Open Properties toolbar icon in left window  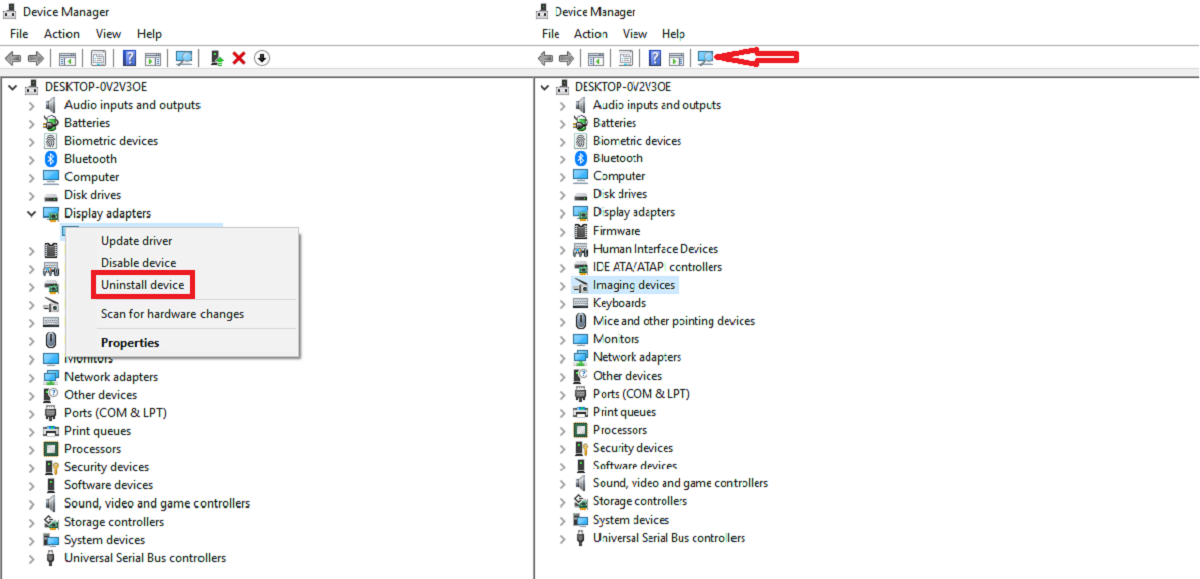click(x=98, y=58)
